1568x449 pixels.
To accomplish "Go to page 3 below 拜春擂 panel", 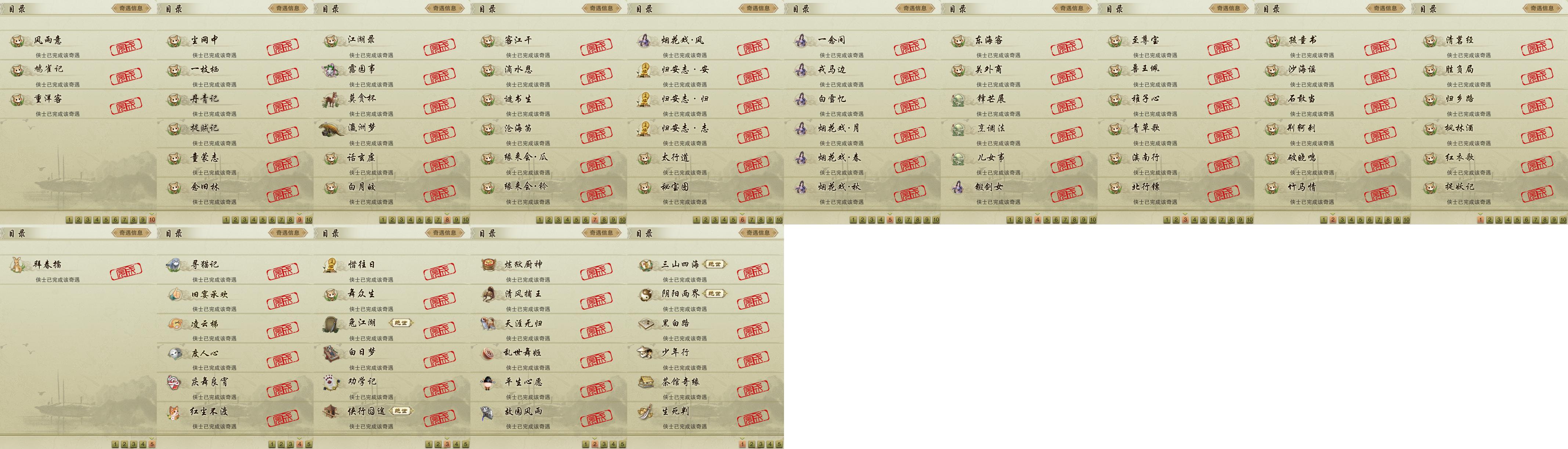I will (133, 444).
